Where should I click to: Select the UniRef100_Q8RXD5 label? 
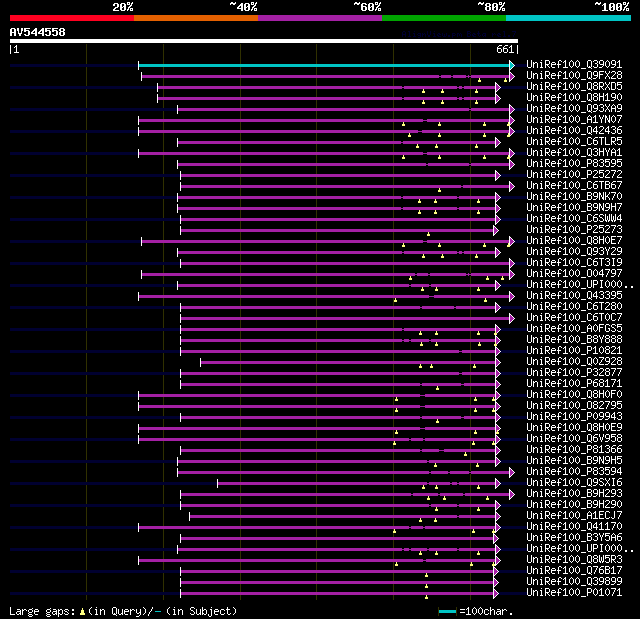pos(574,87)
